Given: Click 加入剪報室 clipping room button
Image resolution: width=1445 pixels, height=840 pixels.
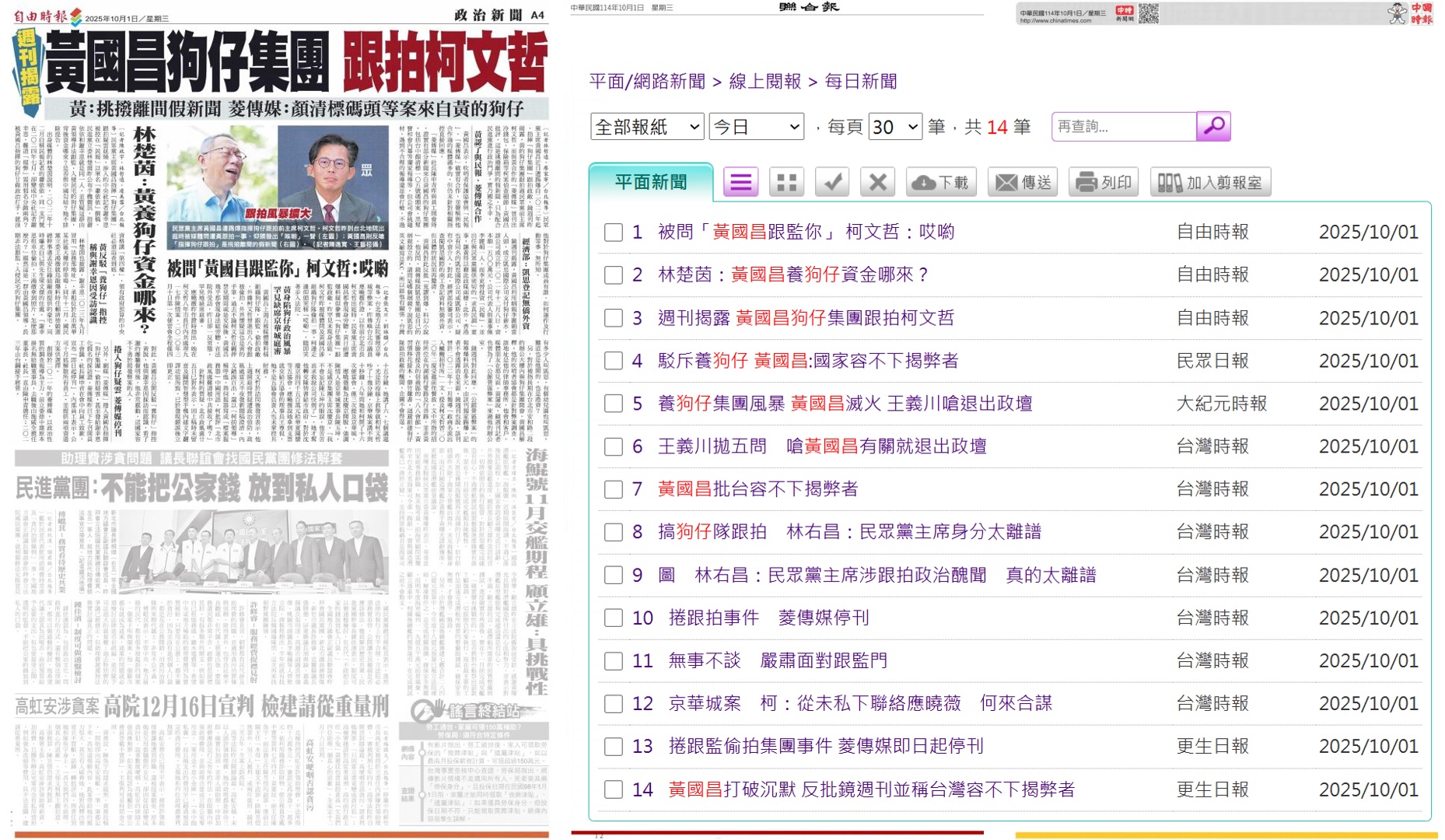Looking at the screenshot, I should click(1210, 182).
